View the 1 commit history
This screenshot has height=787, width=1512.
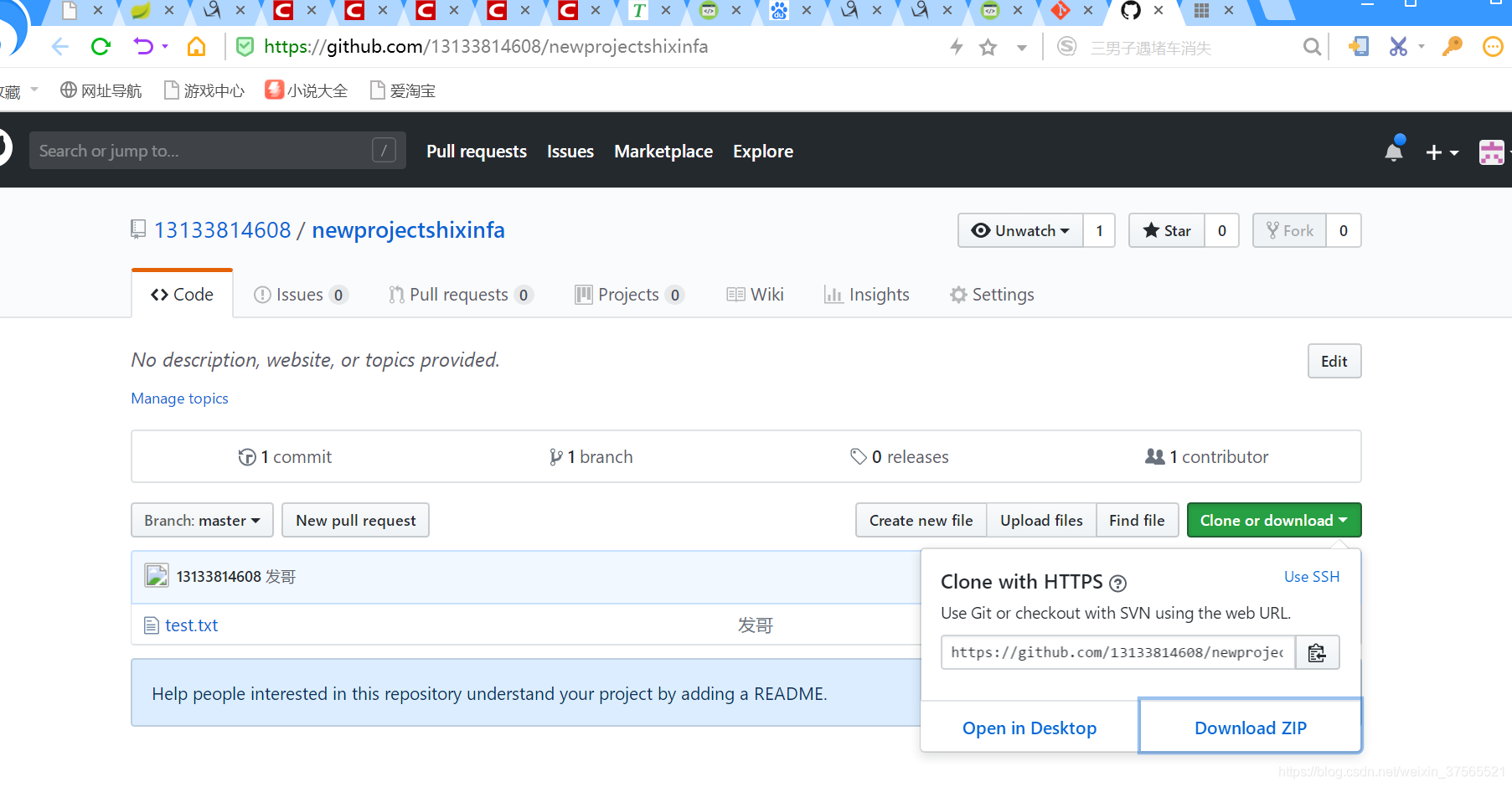286,457
